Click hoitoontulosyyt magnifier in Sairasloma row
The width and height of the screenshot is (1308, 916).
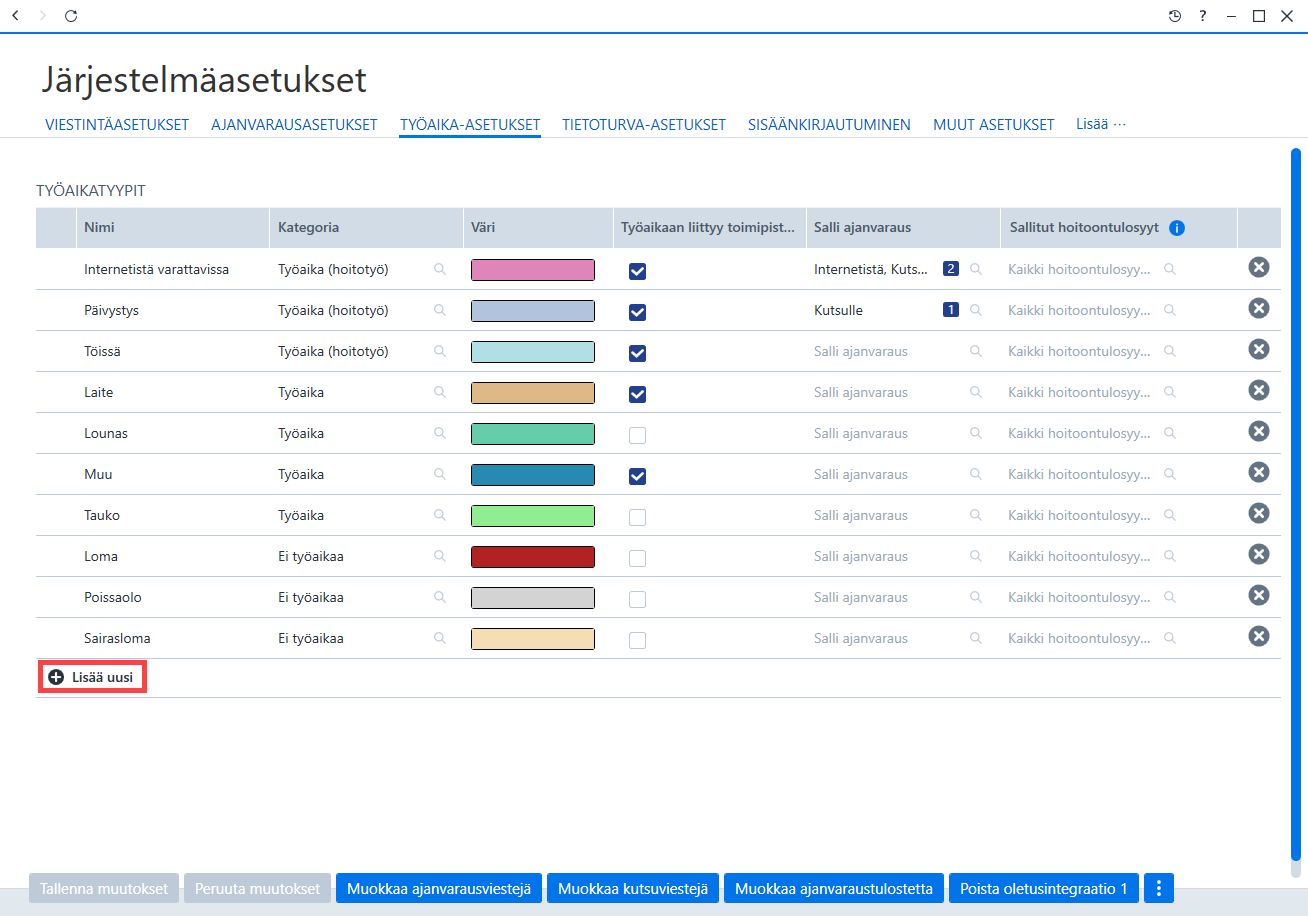point(1169,638)
